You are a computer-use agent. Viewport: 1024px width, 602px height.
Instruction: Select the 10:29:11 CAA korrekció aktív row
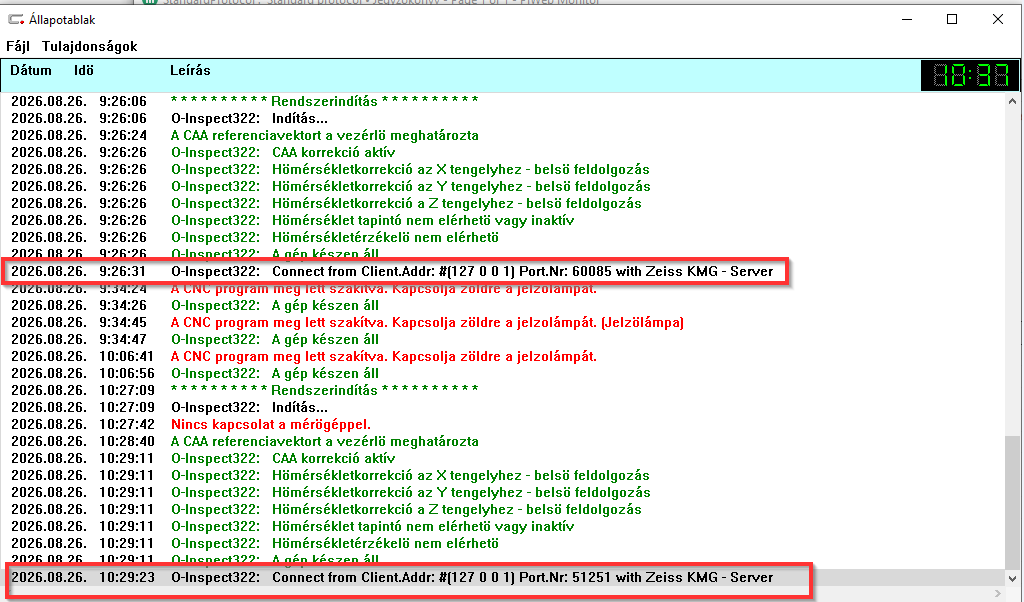(x=503, y=458)
